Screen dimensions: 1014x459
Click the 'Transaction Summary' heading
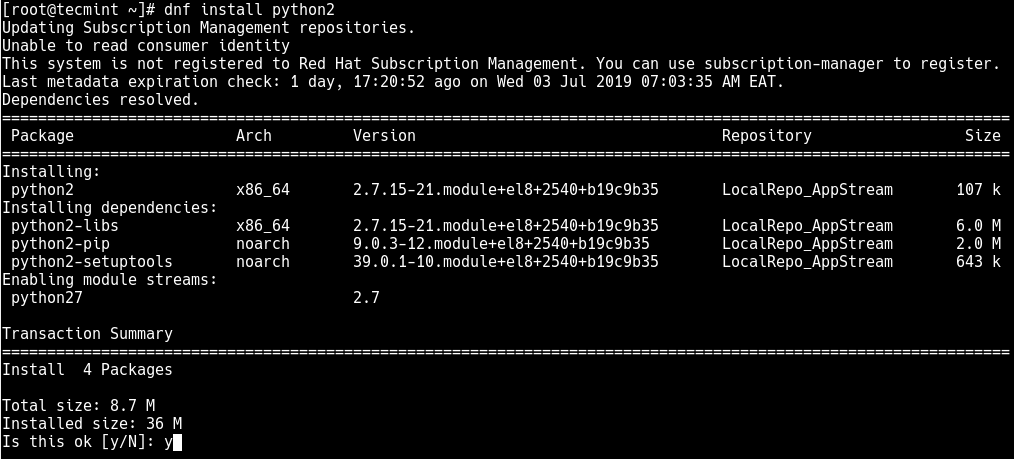coord(87,334)
